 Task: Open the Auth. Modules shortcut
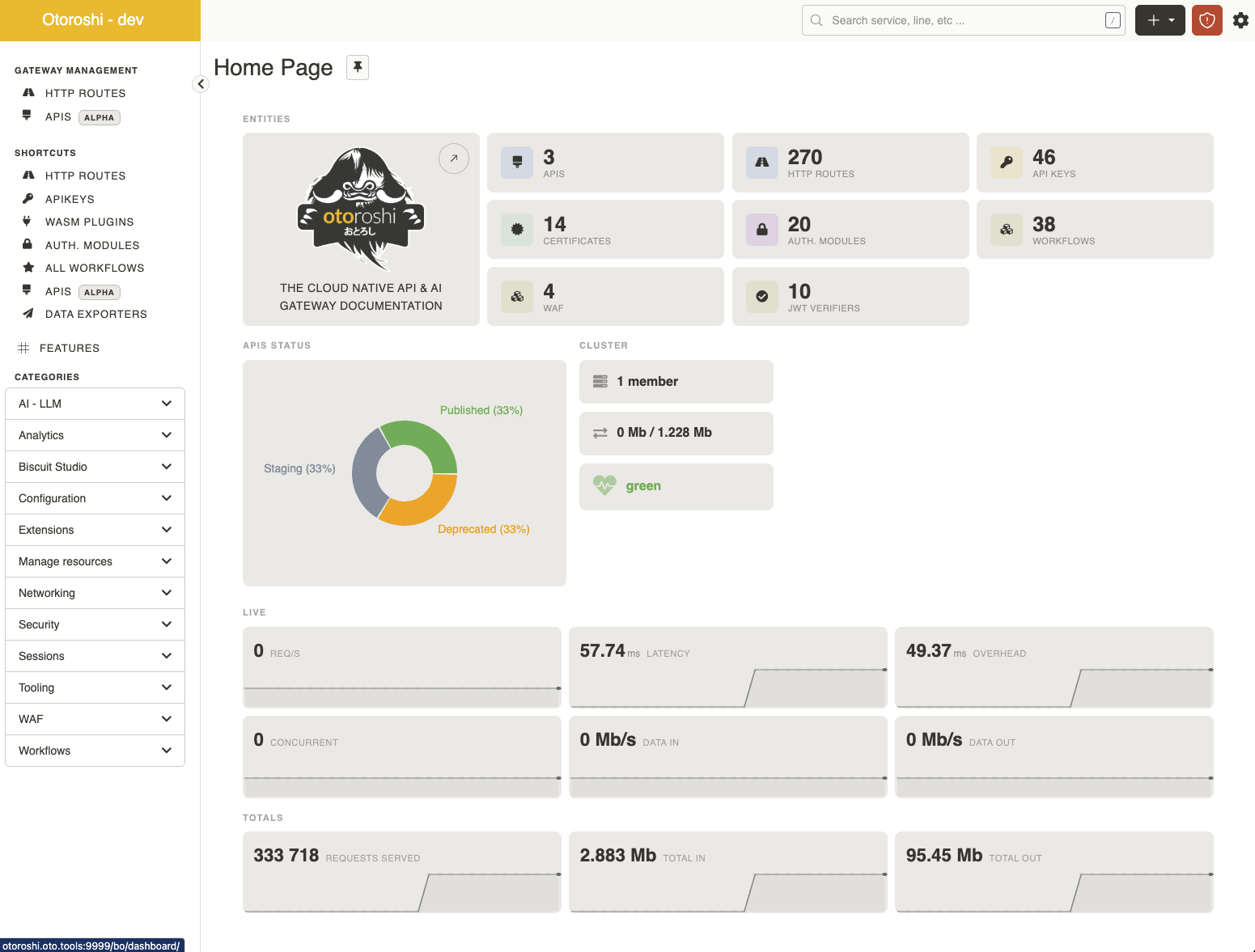[92, 245]
